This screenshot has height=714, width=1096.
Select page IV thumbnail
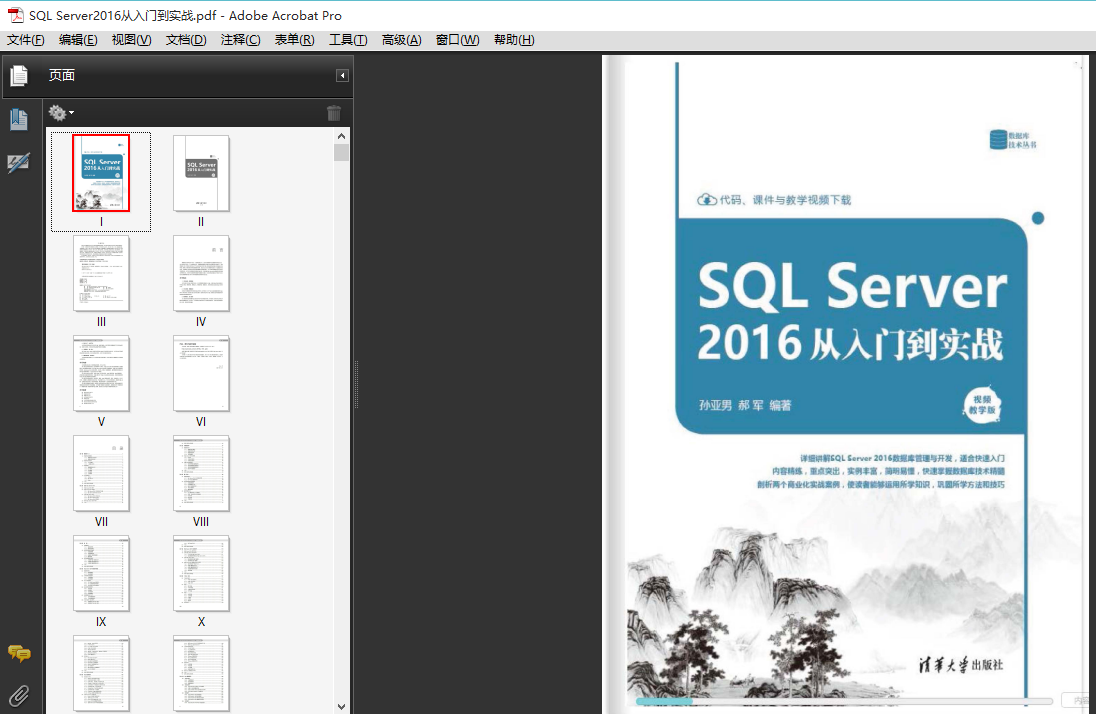click(201, 273)
